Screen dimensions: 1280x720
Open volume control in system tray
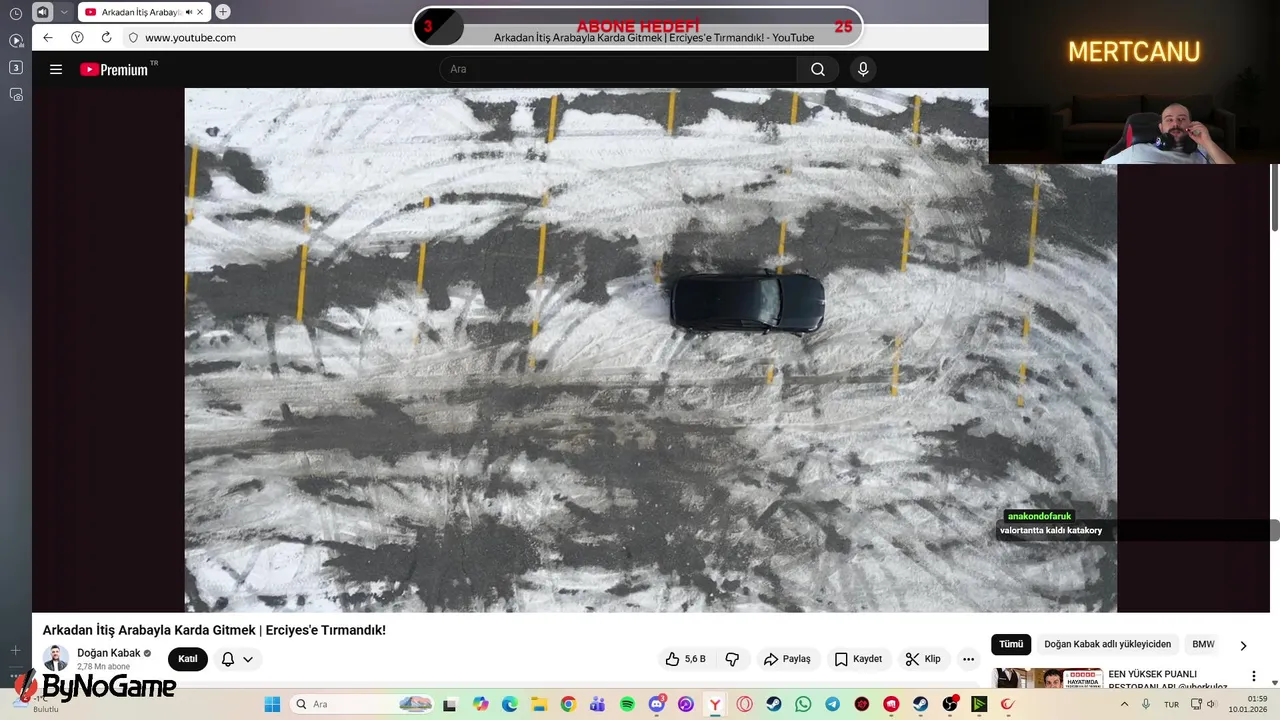coord(1211,704)
